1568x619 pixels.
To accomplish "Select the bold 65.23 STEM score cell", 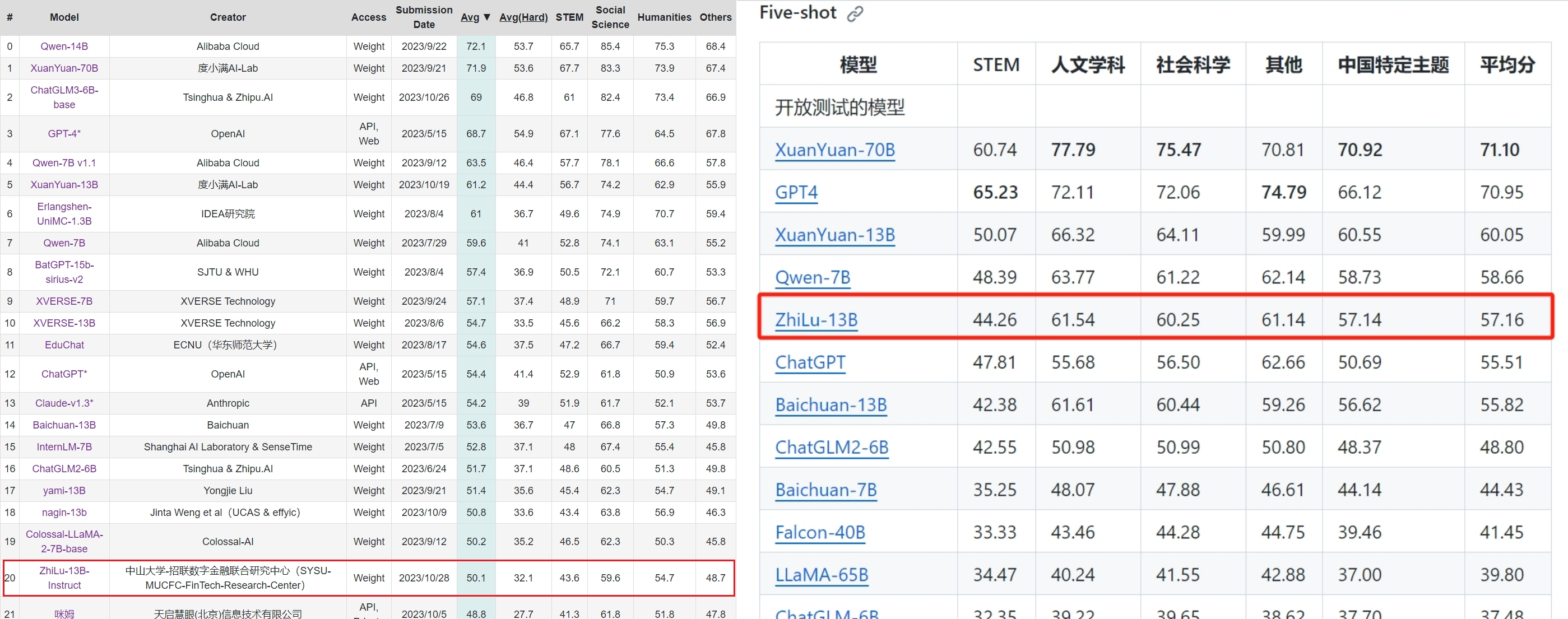I will 996,192.
